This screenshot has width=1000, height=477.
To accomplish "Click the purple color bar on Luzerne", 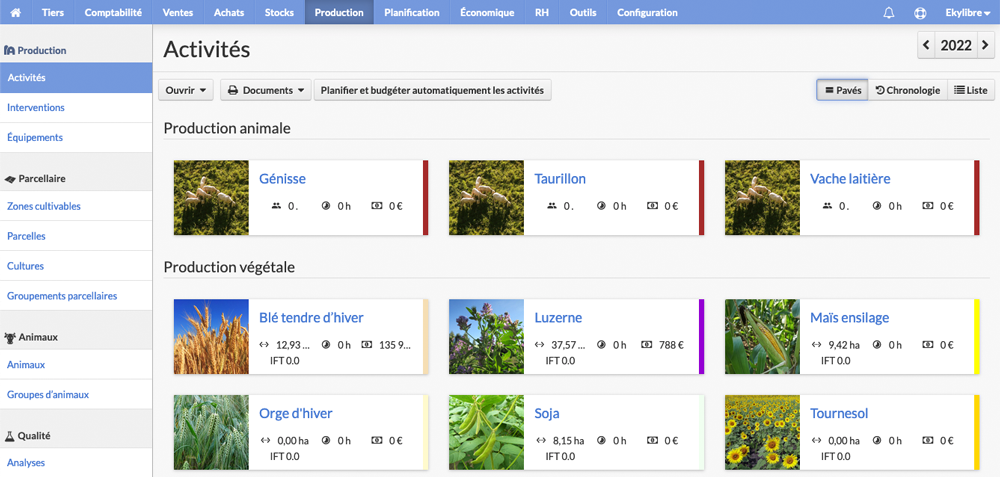I will coord(702,337).
